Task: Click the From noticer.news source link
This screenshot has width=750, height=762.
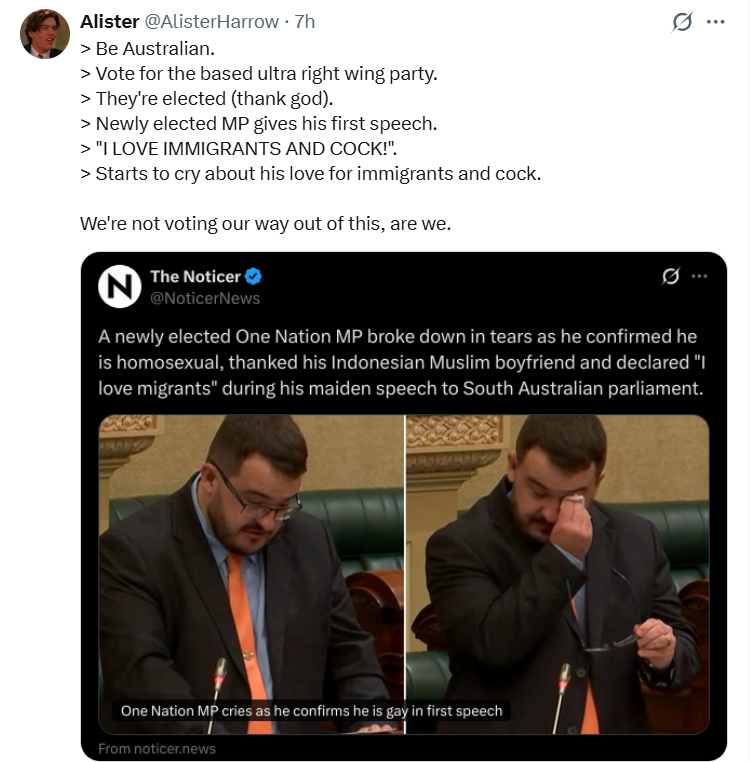Action: [x=157, y=749]
